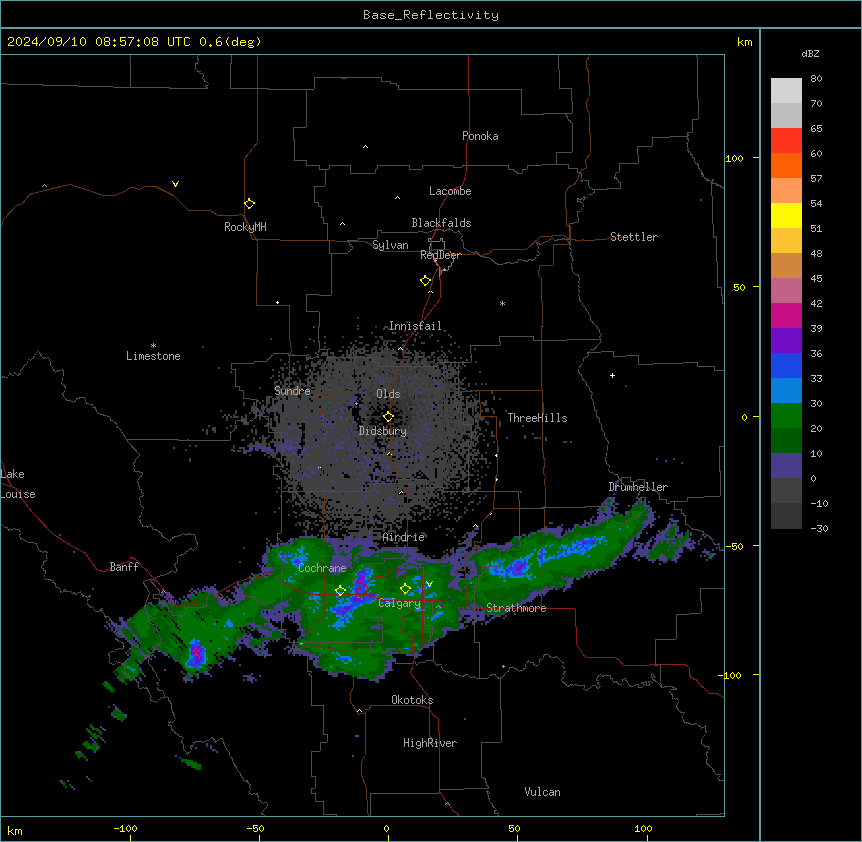Image resolution: width=862 pixels, height=842 pixels.
Task: Click the Stettler town label
Action: [x=633, y=237]
